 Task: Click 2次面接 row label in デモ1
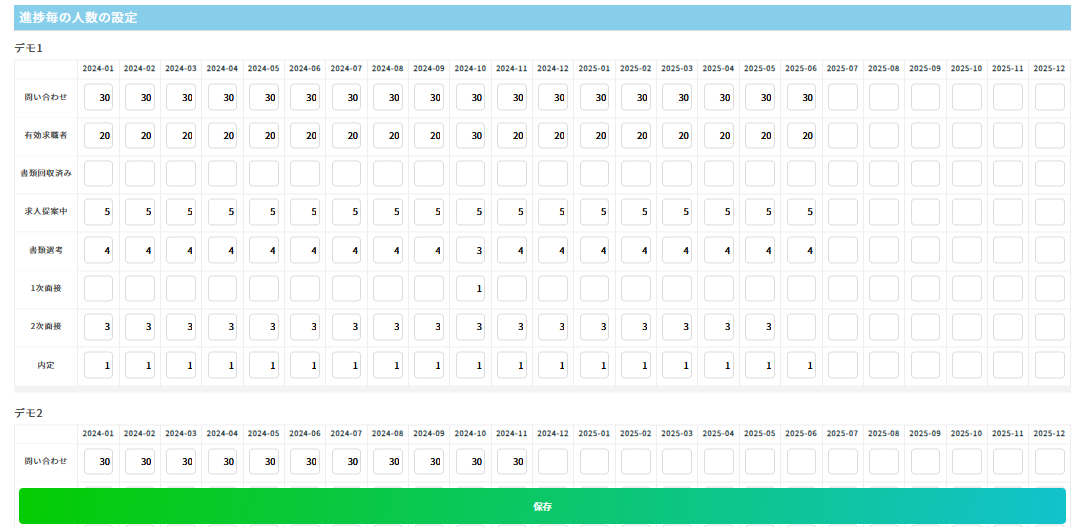45,327
